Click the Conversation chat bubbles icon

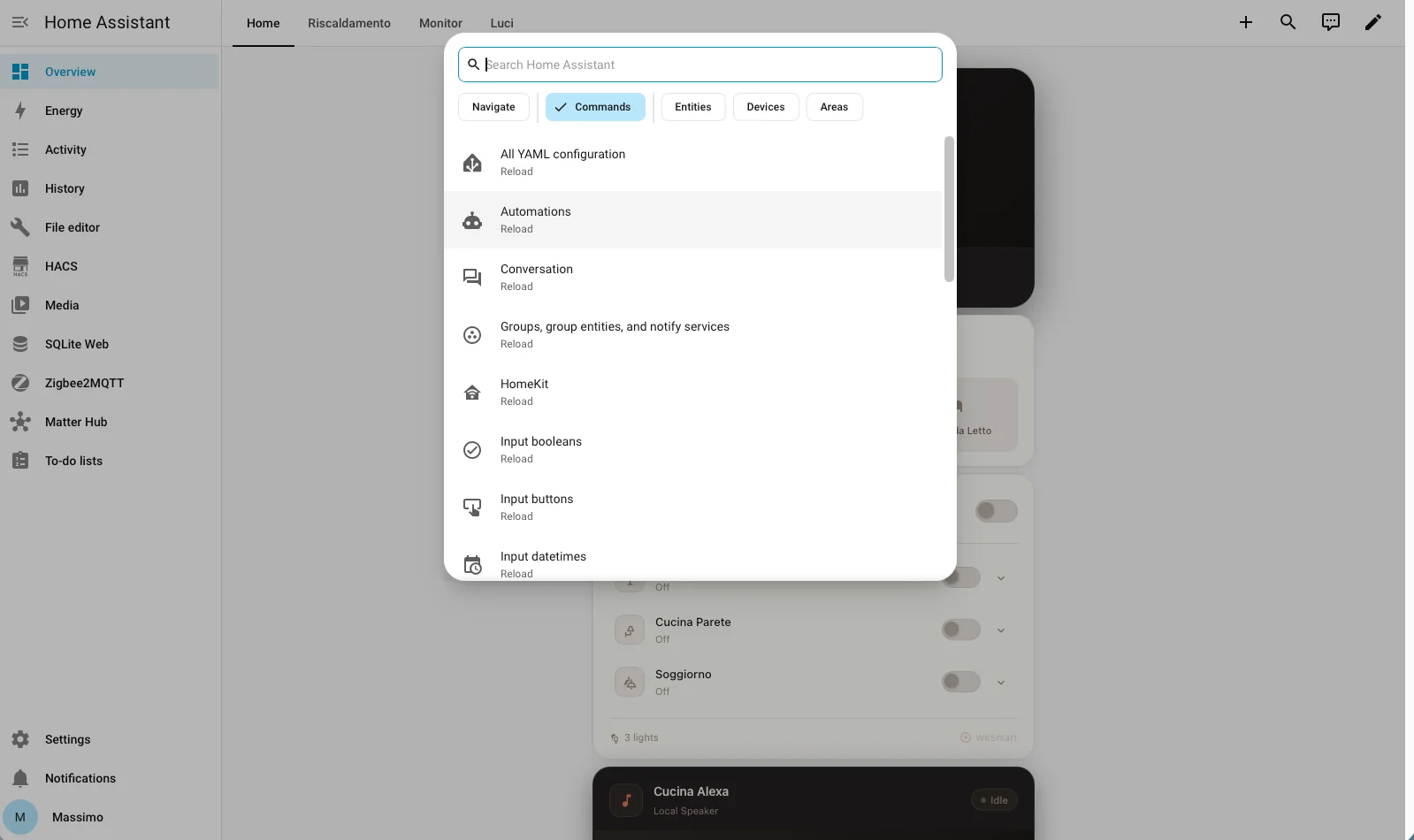(472, 278)
